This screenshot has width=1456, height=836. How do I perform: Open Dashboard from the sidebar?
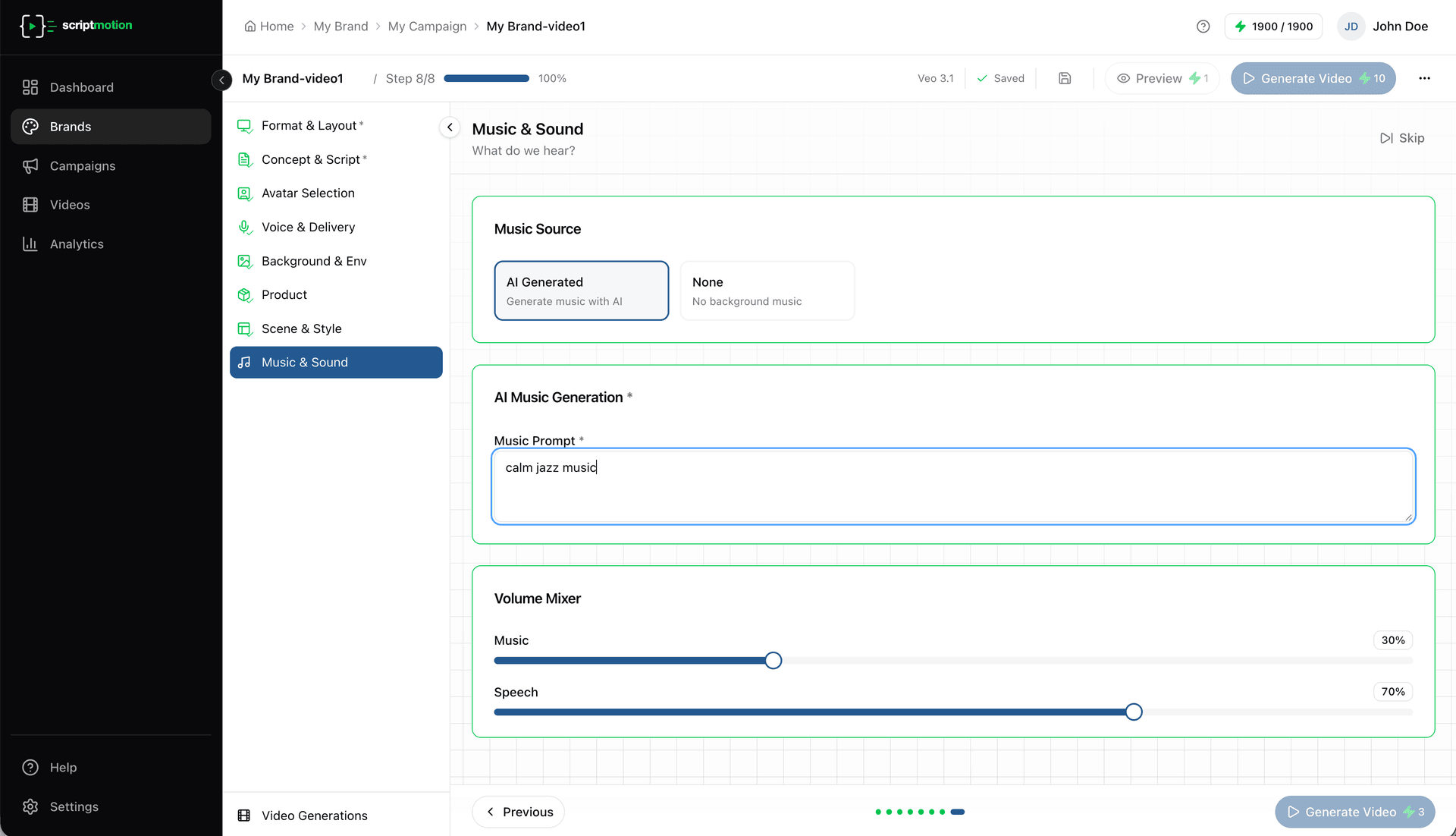click(81, 87)
